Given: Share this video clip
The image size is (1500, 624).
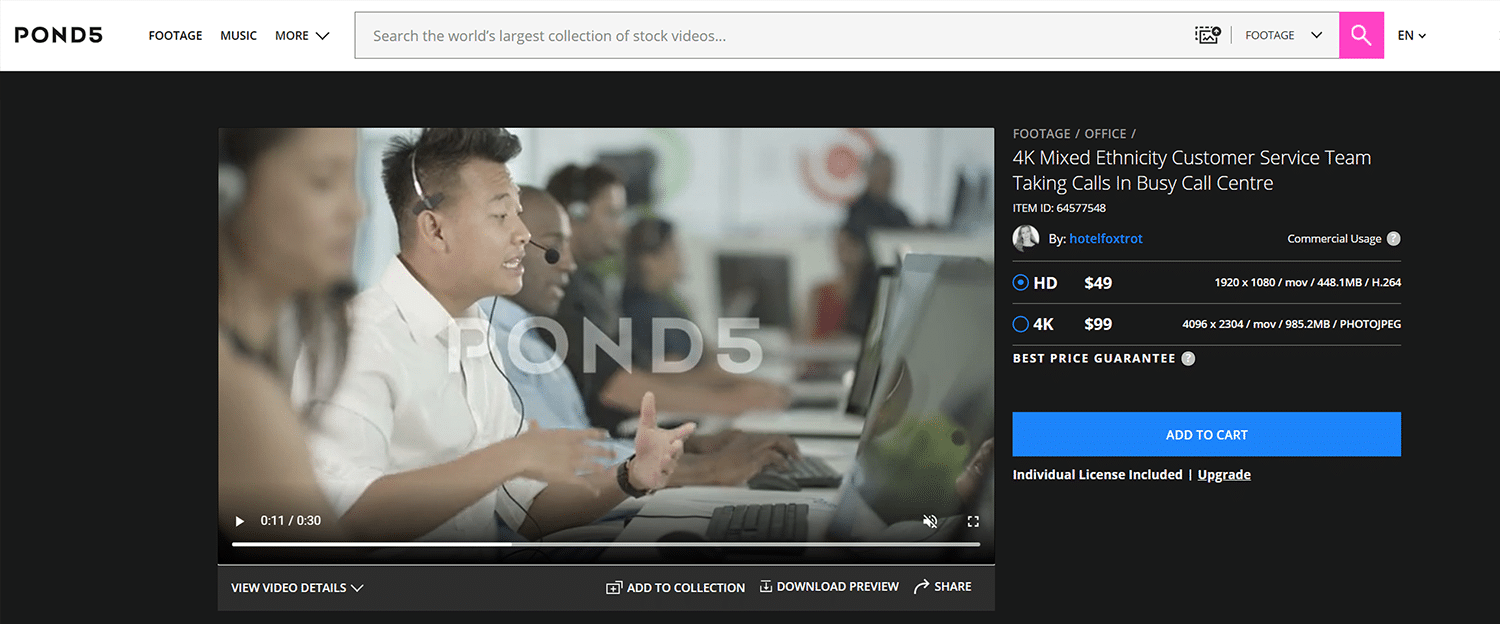Looking at the screenshot, I should 942,587.
